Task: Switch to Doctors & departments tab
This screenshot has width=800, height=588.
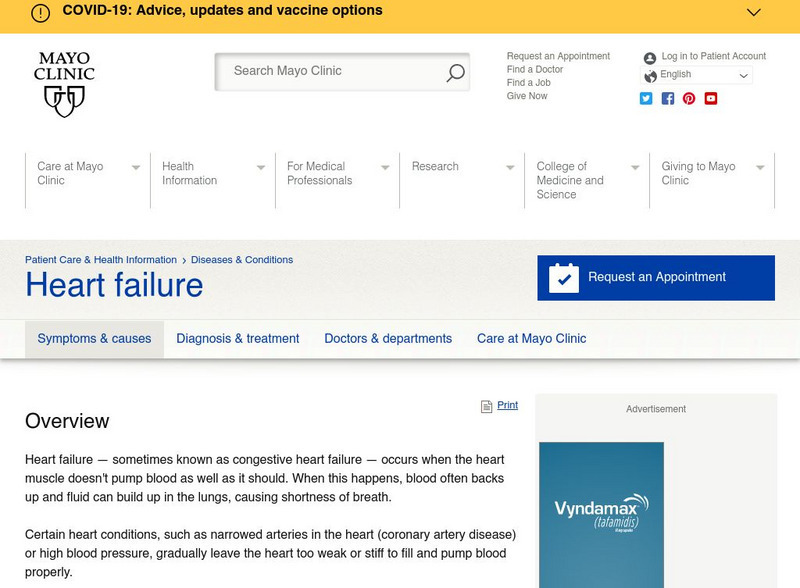Action: tap(388, 339)
